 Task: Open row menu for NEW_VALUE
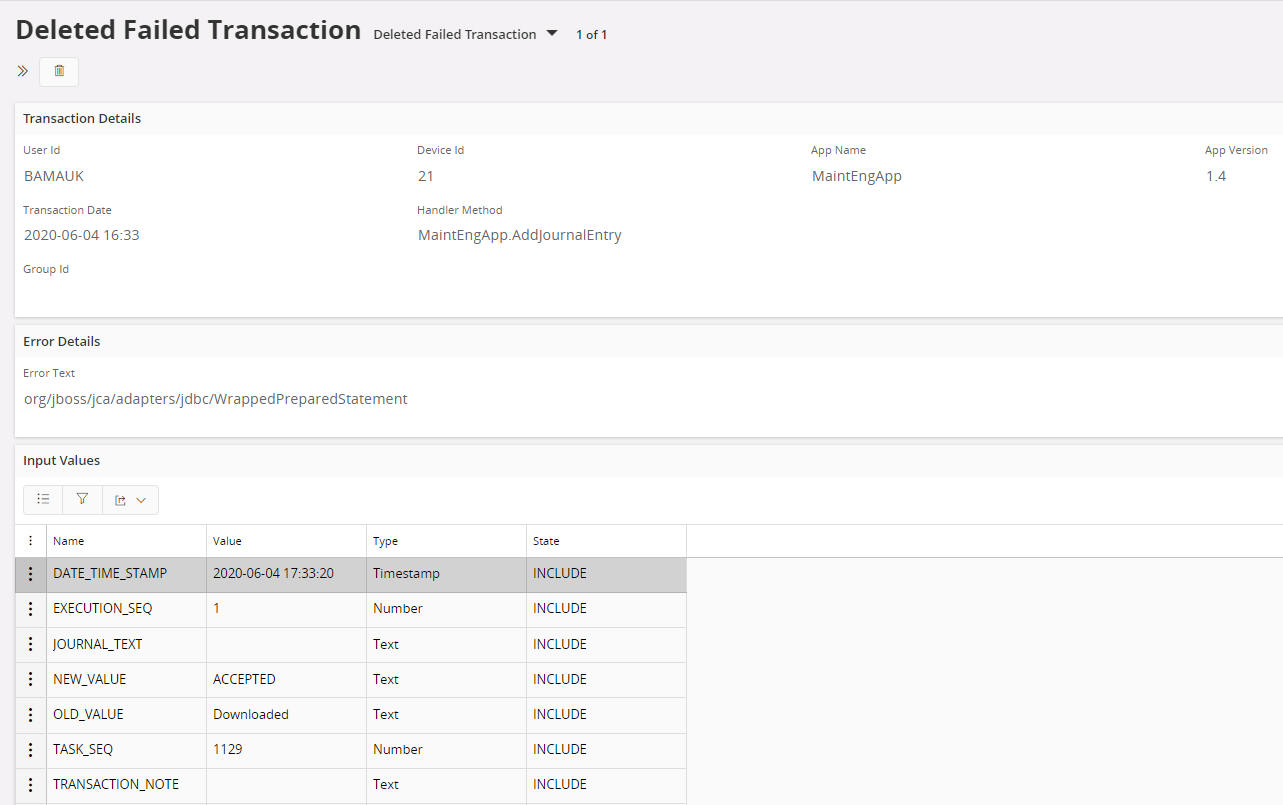31,679
